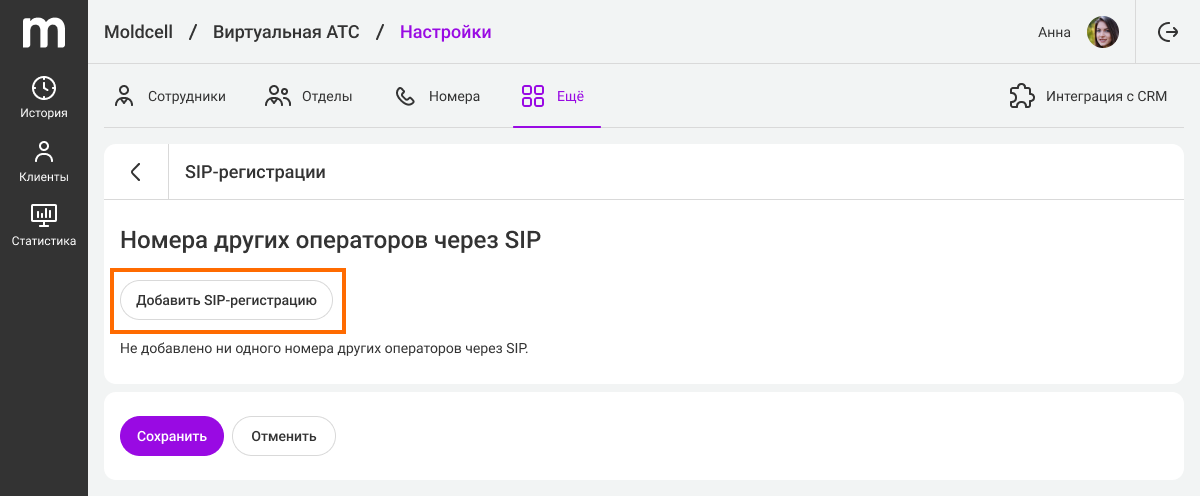Open Статистика from the sidebar chart icon
This screenshot has width=1200, height=496.
(x=44, y=214)
